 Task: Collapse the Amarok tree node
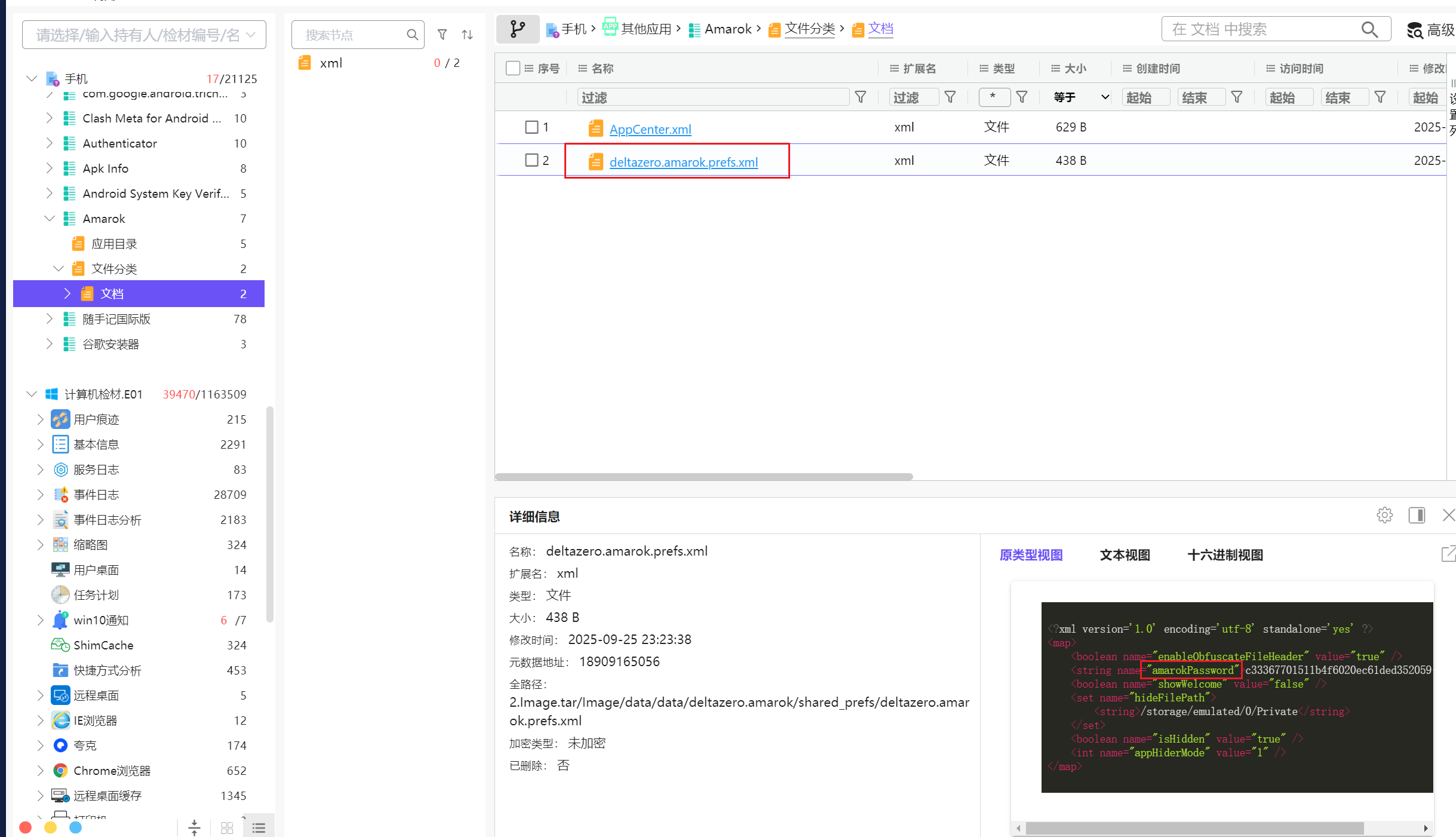[50, 219]
